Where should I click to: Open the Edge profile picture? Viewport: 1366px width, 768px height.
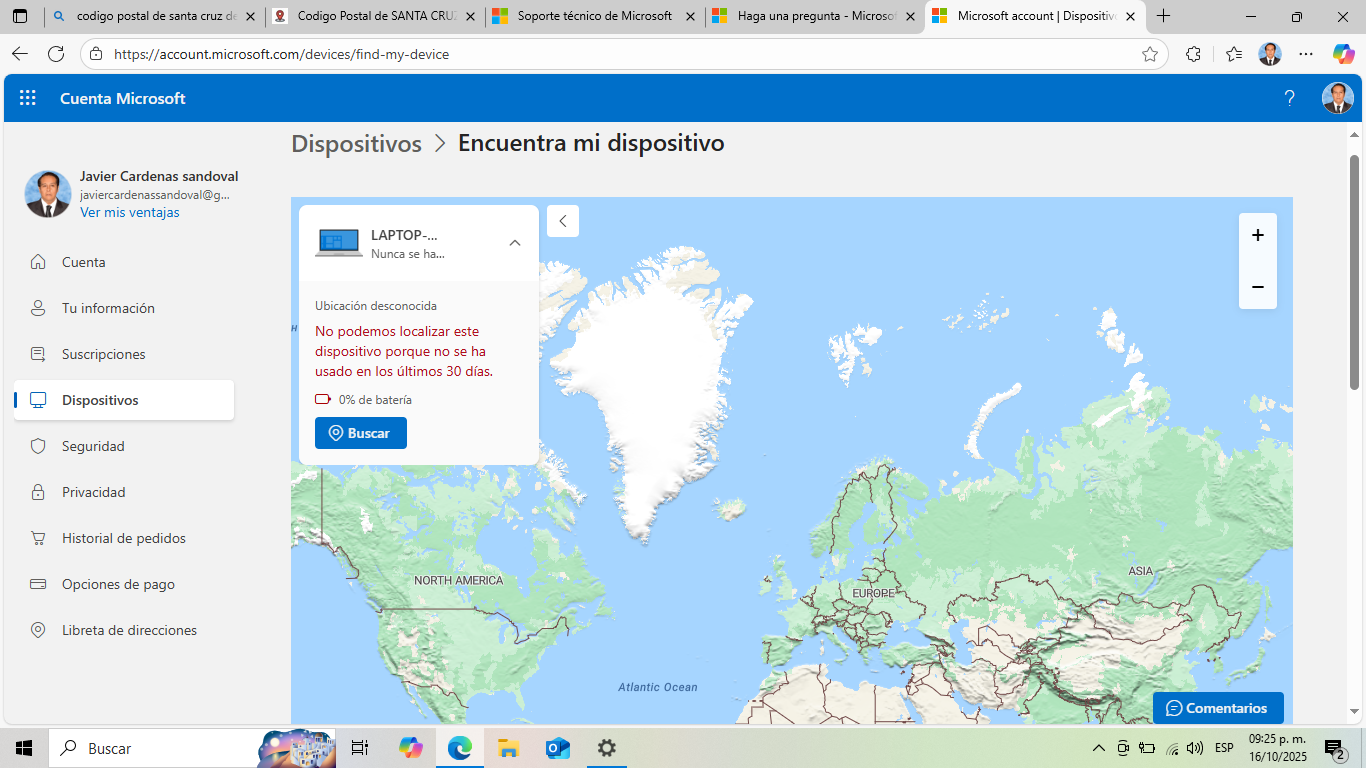[1270, 54]
